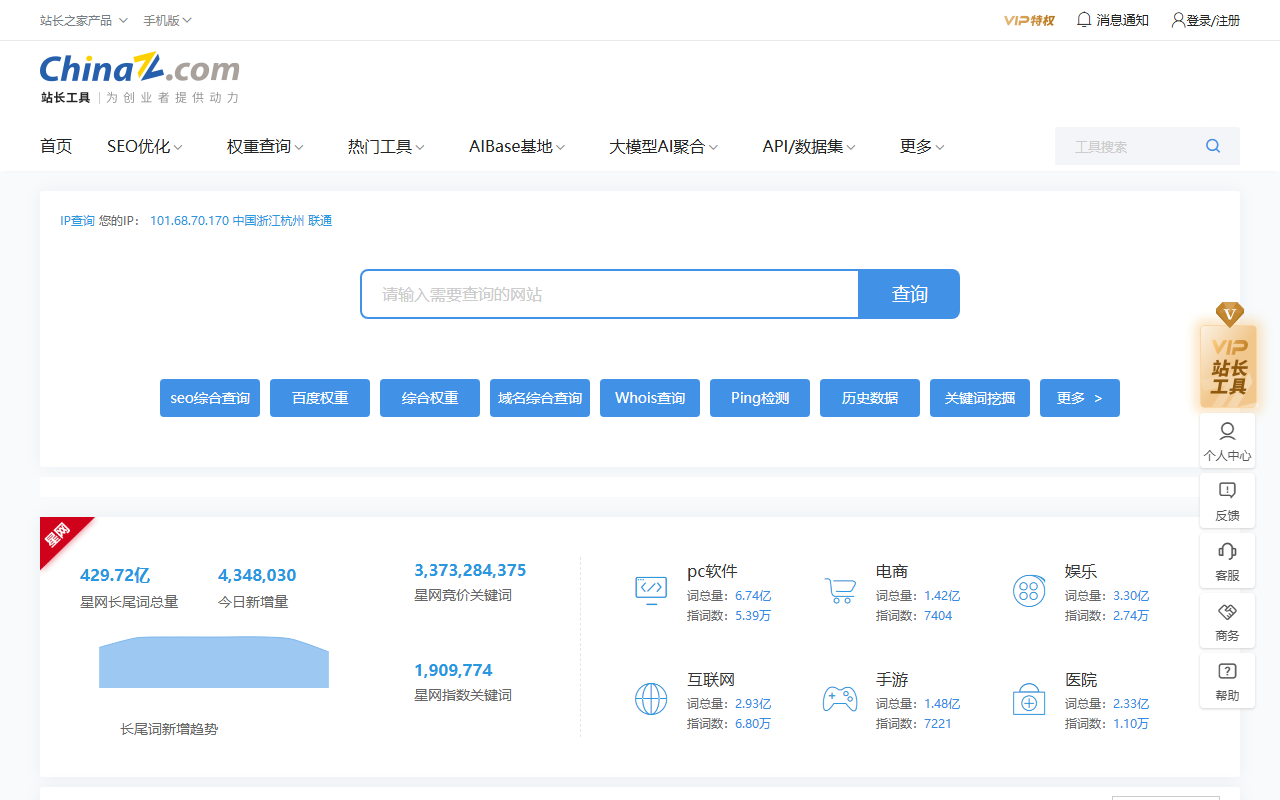The height and width of the screenshot is (800, 1280).
Task: Click the pc软件 monitor icon
Action: click(651, 590)
